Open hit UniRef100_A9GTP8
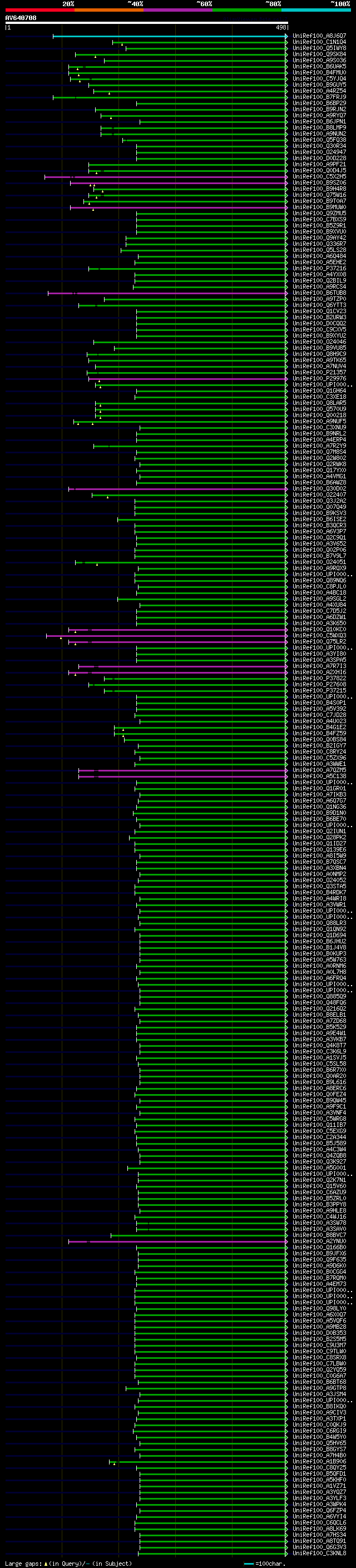 coord(319,1388)
